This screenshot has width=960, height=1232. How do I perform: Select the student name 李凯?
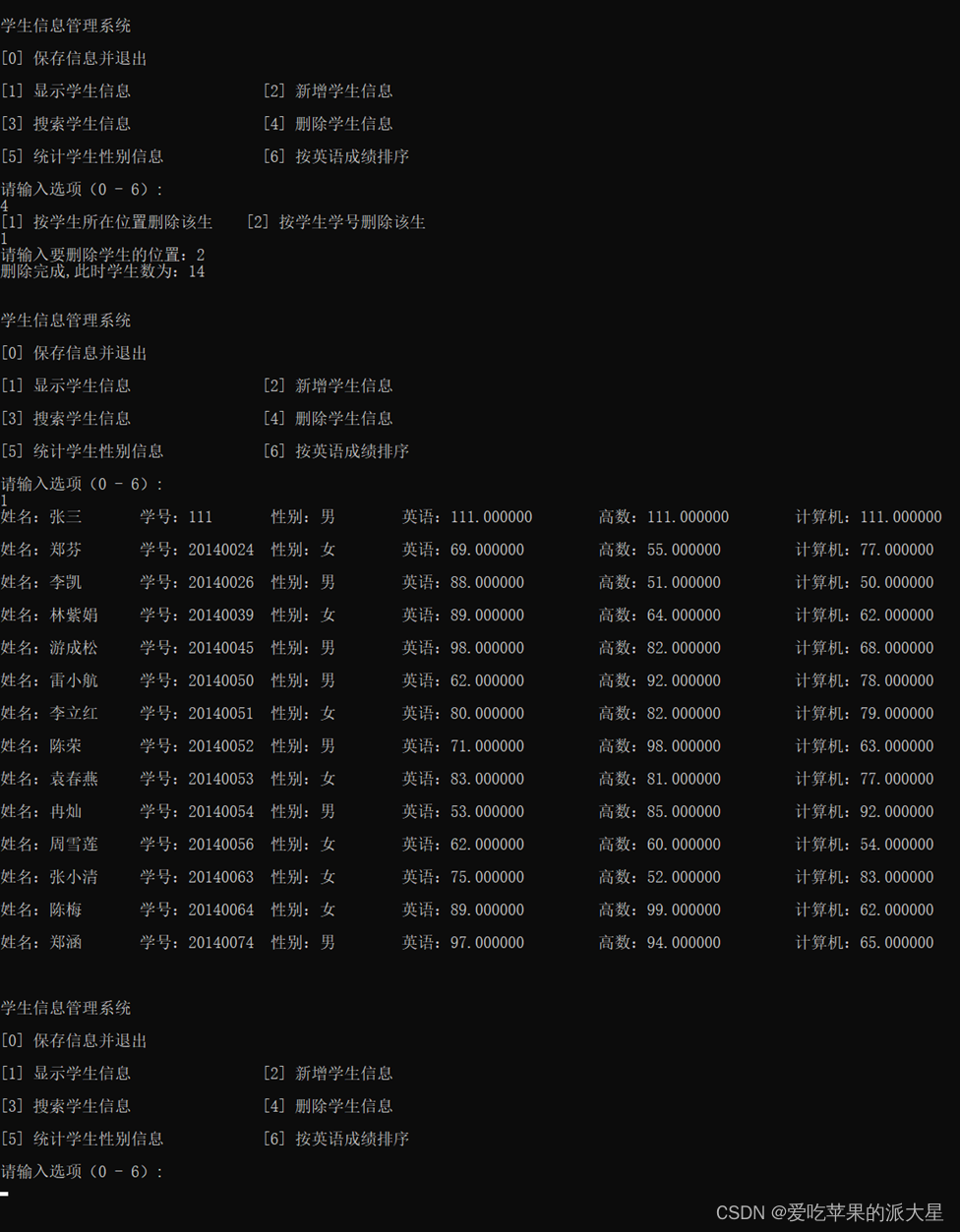[66, 582]
